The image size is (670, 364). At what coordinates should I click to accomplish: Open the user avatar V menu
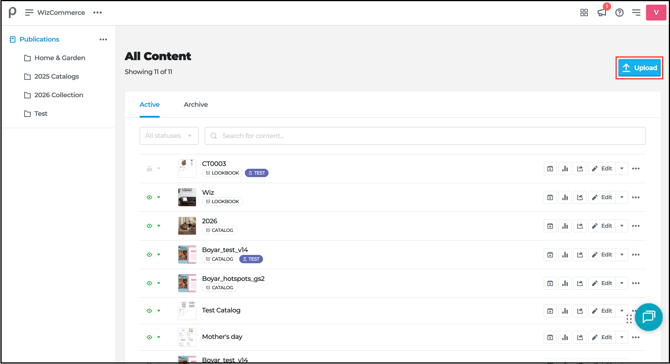click(x=656, y=12)
